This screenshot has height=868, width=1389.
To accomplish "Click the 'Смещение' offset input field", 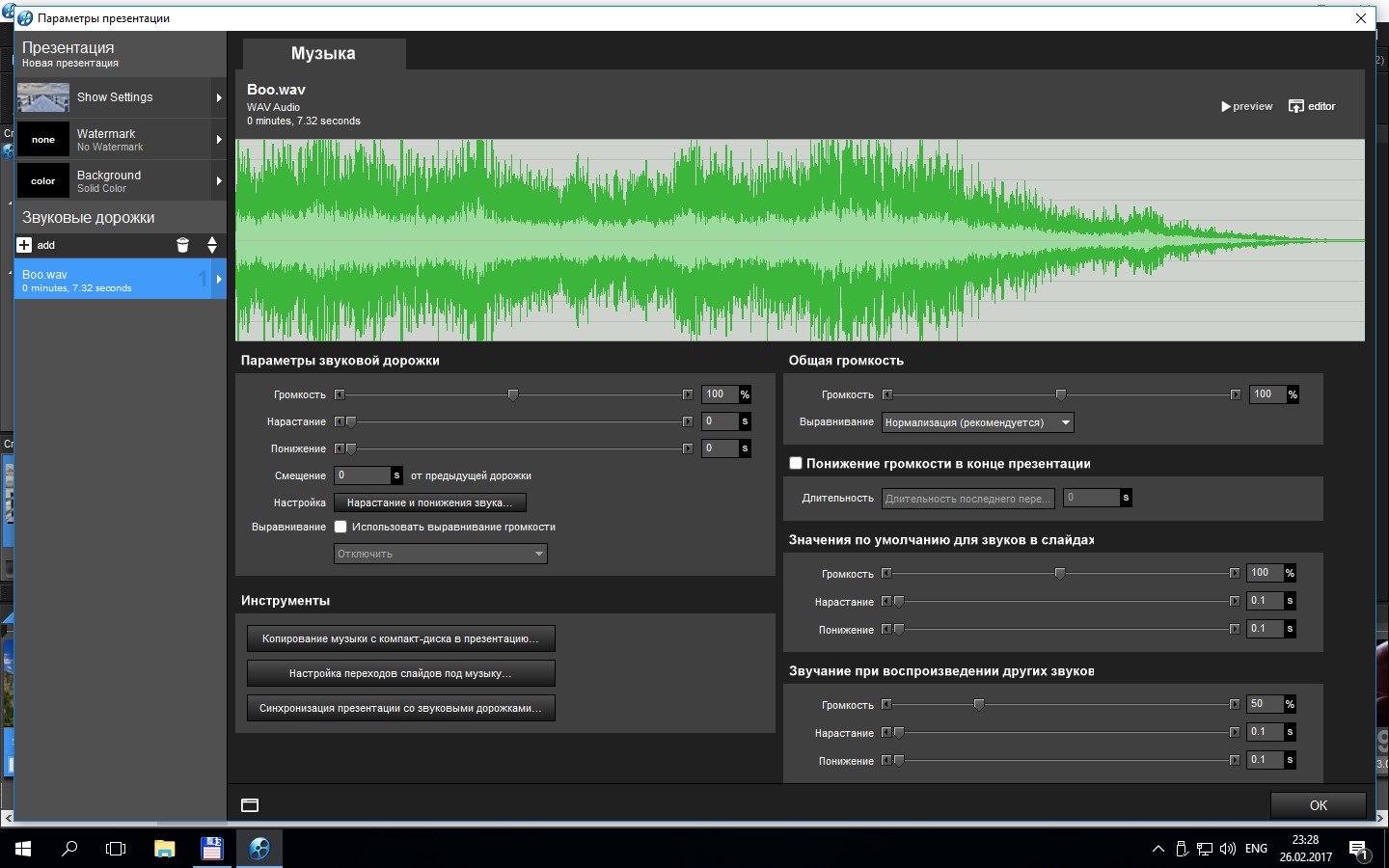I will [x=362, y=475].
